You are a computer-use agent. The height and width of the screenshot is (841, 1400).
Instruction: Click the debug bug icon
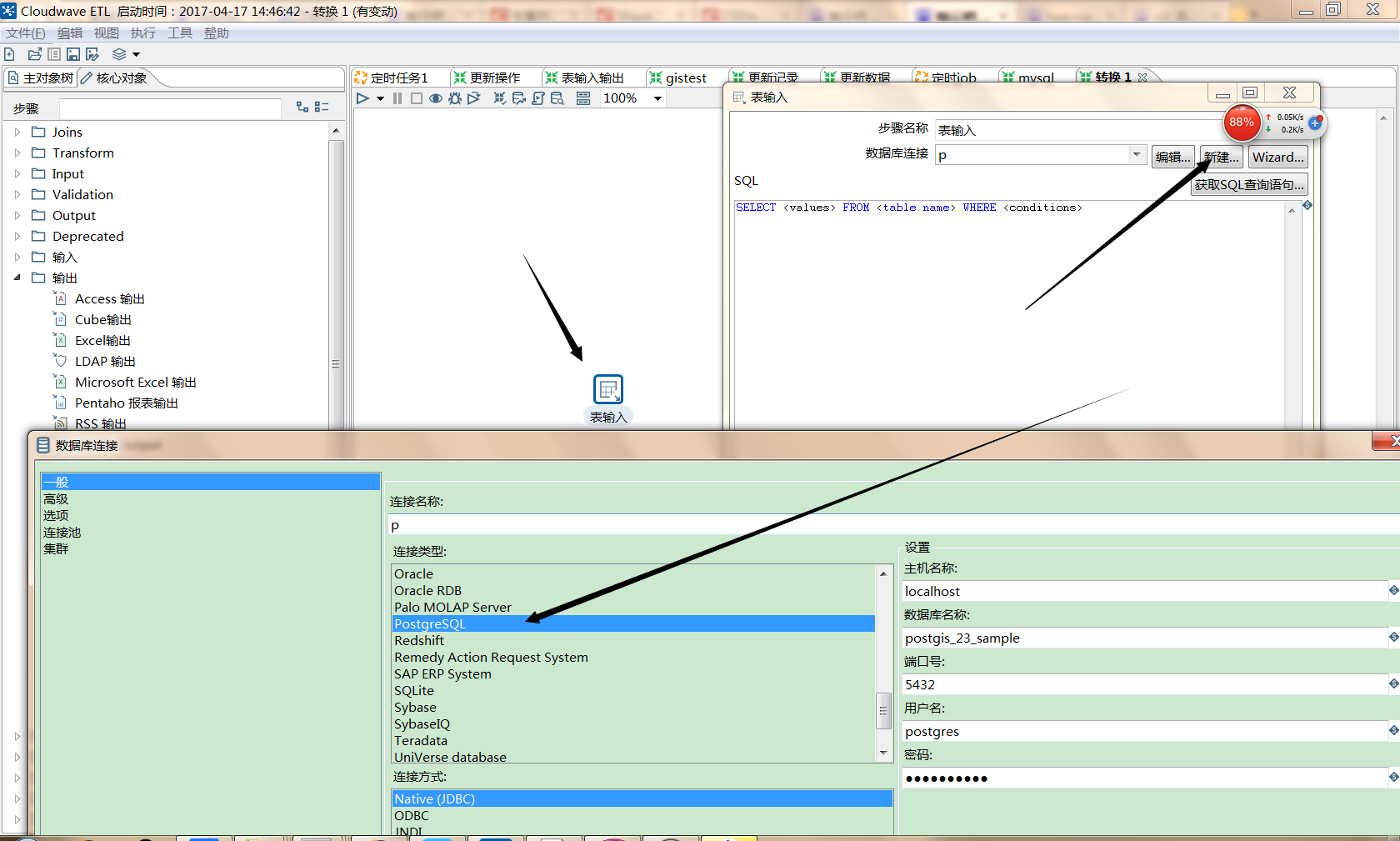tap(455, 98)
